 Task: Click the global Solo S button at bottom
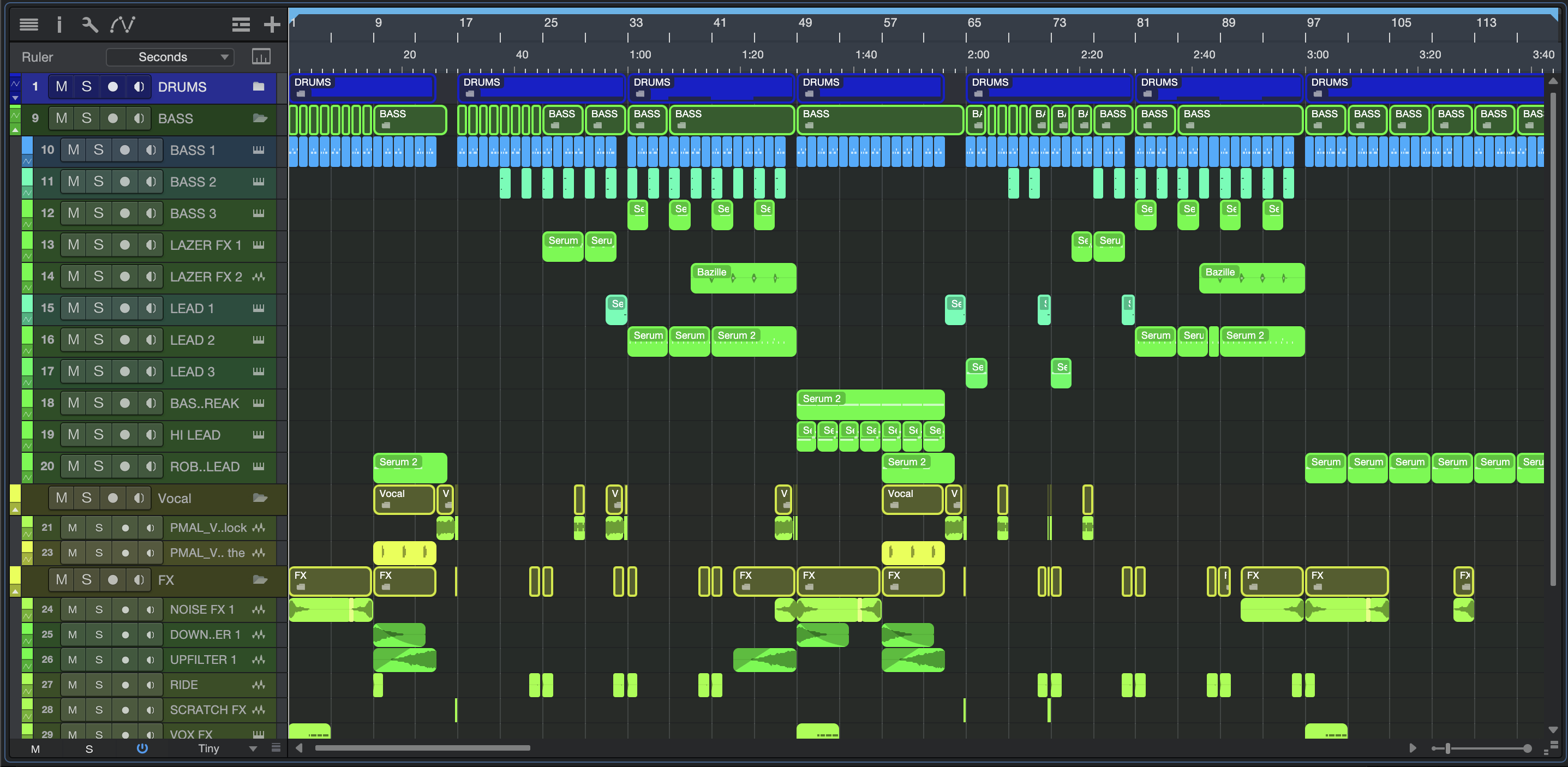point(89,749)
